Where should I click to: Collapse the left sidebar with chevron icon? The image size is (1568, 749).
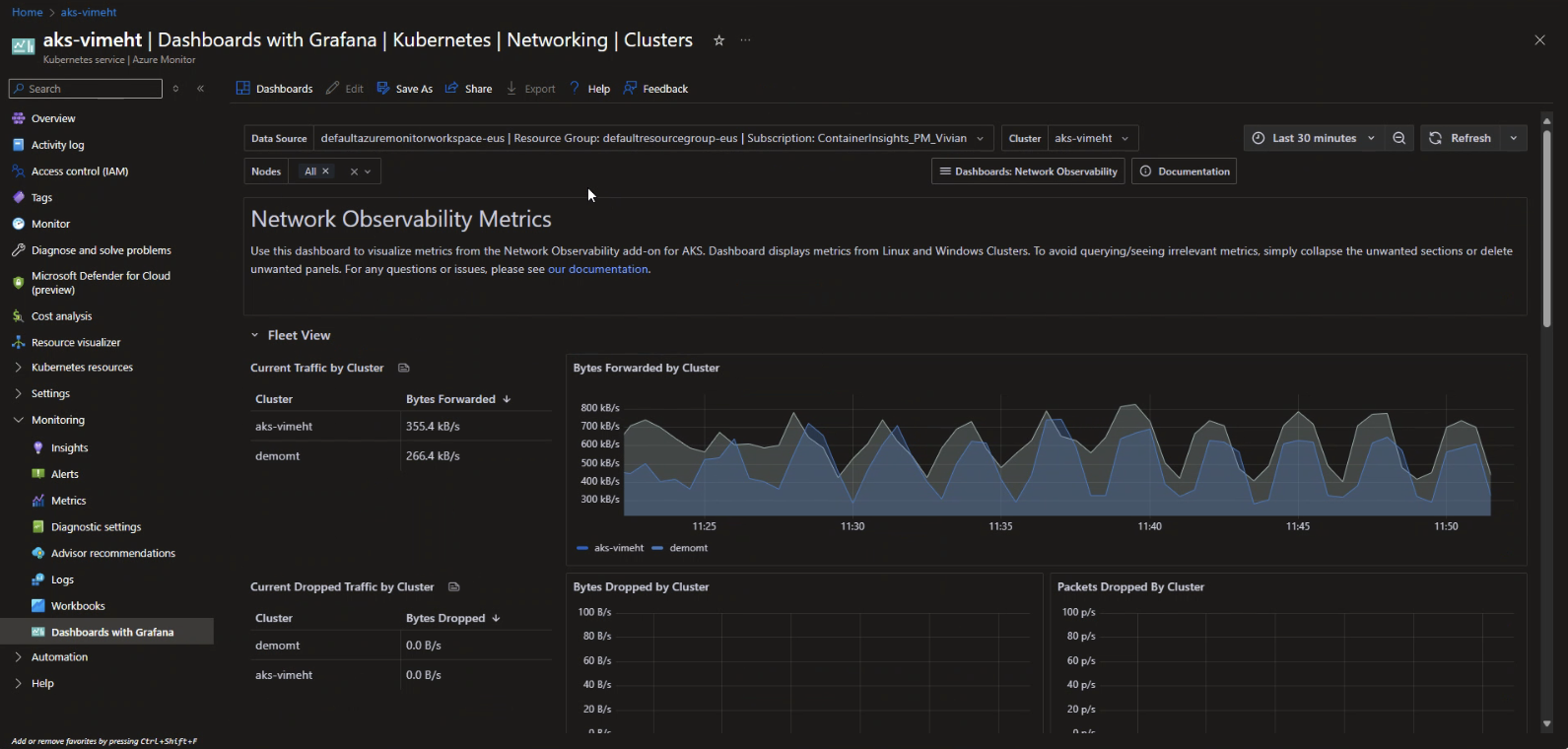pyautogui.click(x=200, y=89)
